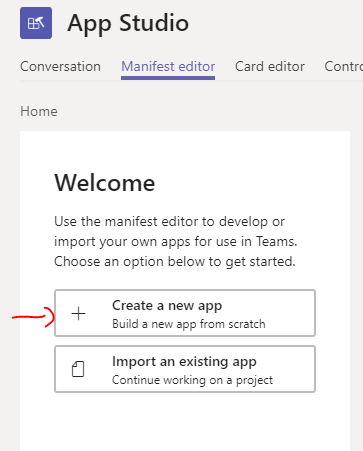Click the 'Import an existing app' title label
The image size is (363, 451).
tap(184, 362)
